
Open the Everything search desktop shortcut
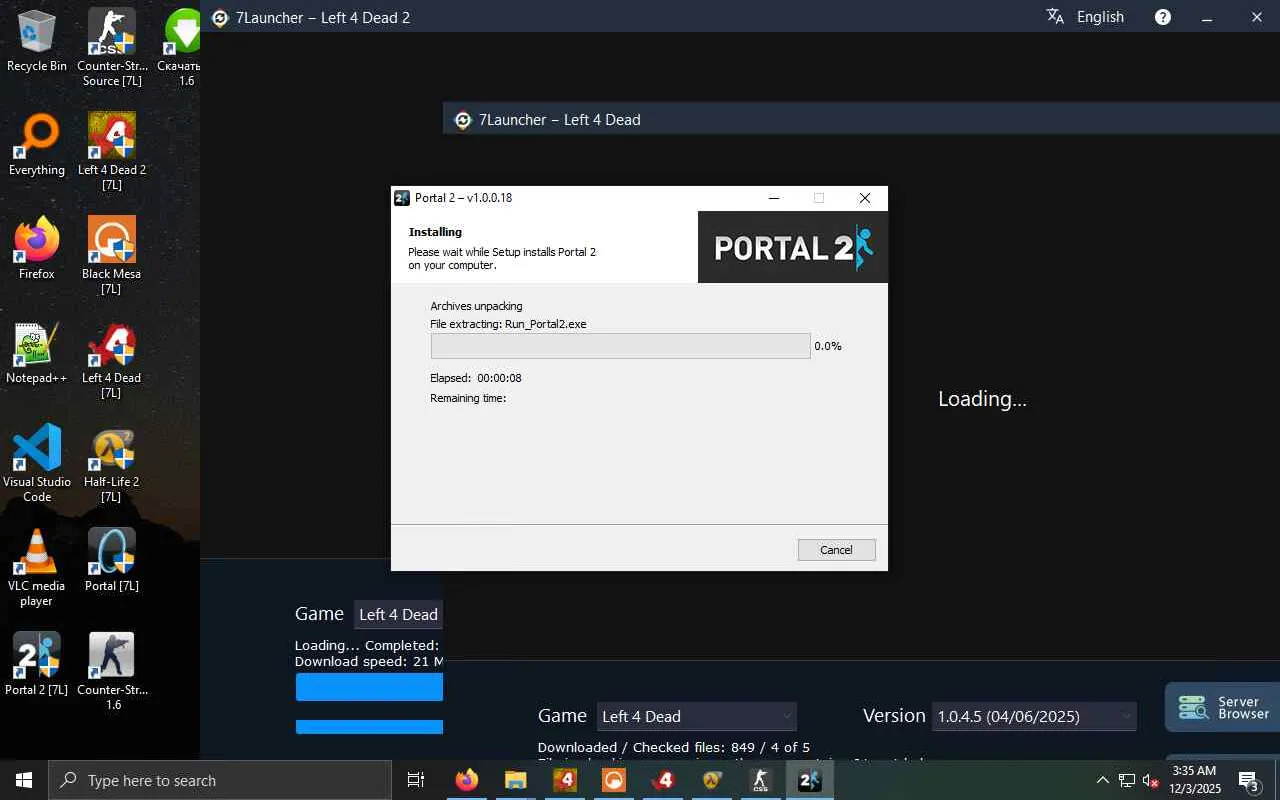pos(37,146)
